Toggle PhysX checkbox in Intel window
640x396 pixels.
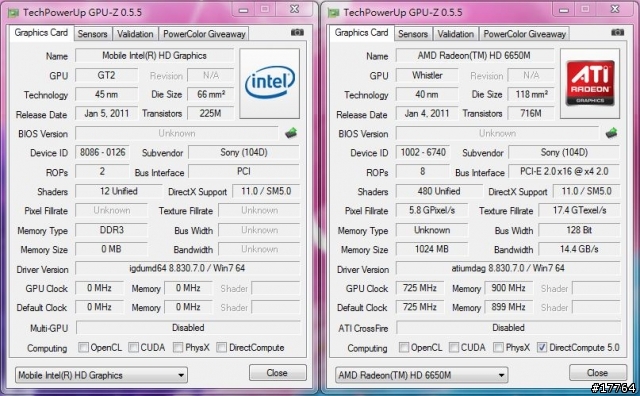(x=178, y=347)
